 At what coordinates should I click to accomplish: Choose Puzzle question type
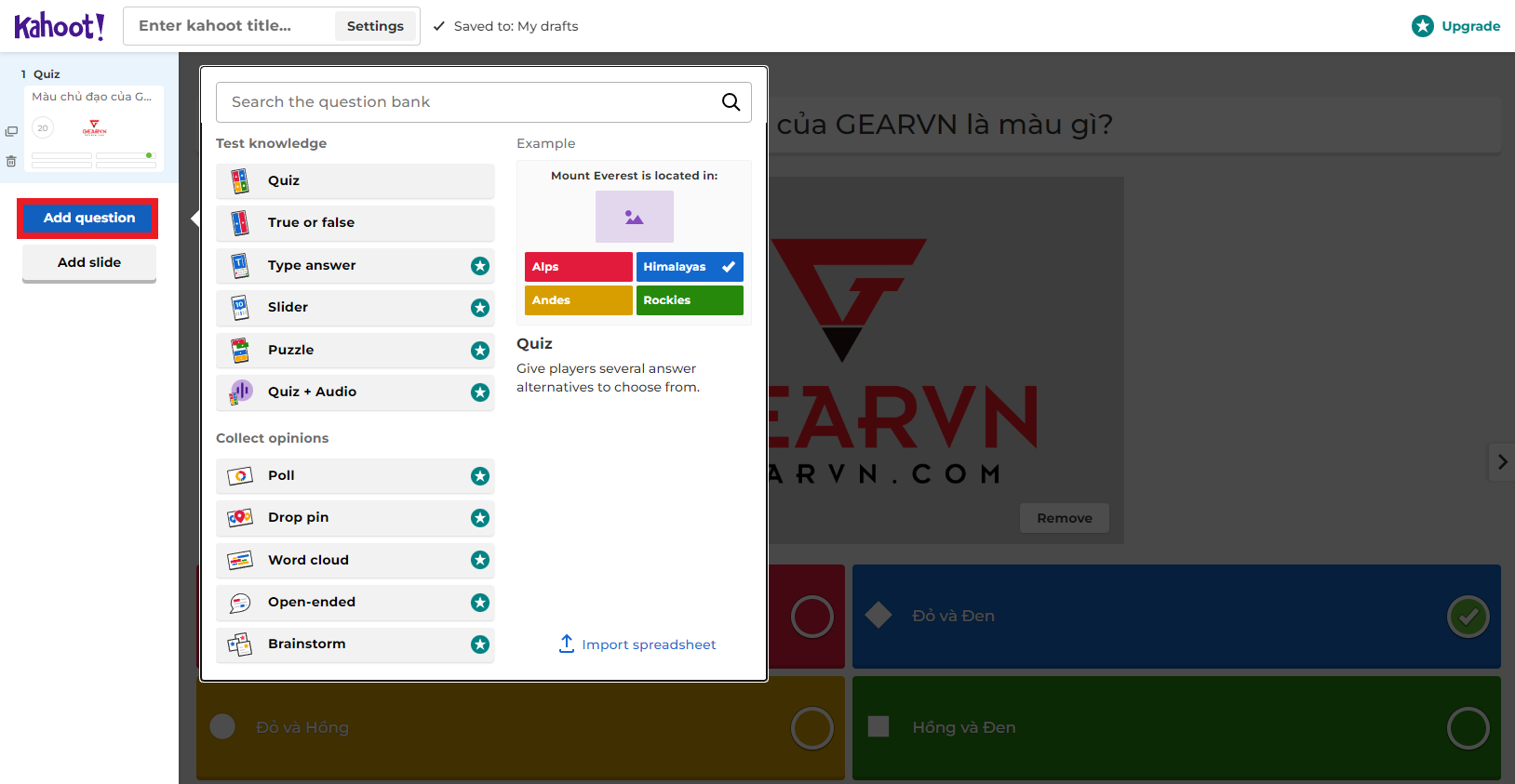pos(355,350)
